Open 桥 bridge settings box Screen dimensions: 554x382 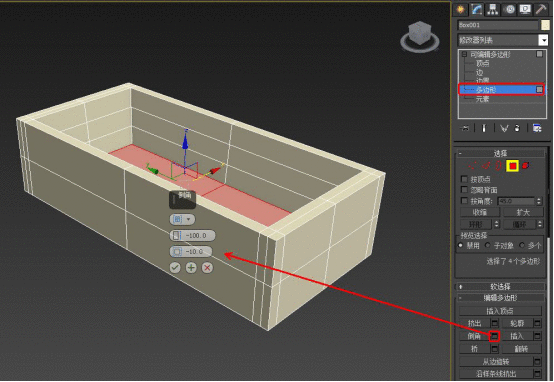pyautogui.click(x=495, y=348)
